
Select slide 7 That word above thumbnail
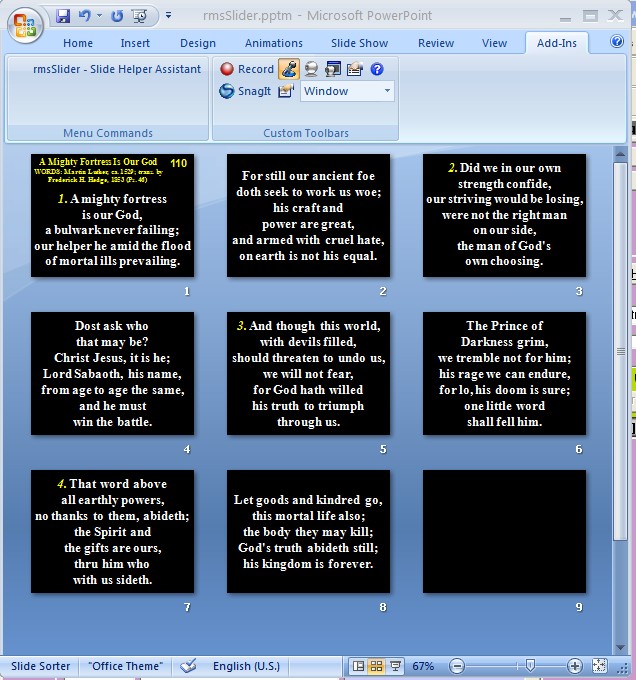(112, 531)
